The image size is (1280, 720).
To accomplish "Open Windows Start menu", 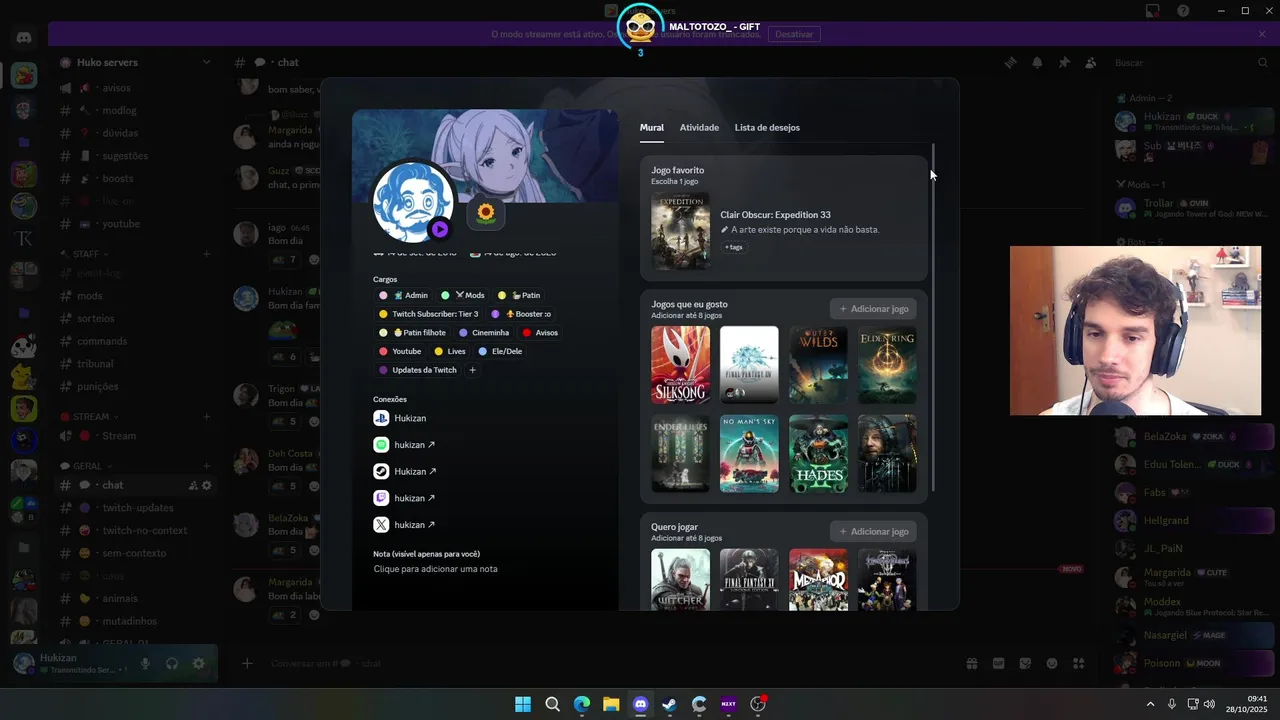I will click(522, 704).
